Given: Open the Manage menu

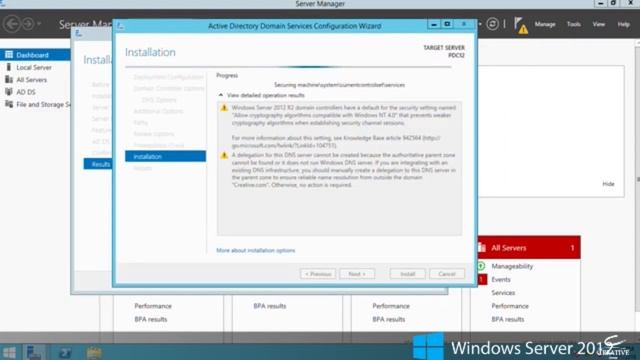Looking at the screenshot, I should point(545,24).
